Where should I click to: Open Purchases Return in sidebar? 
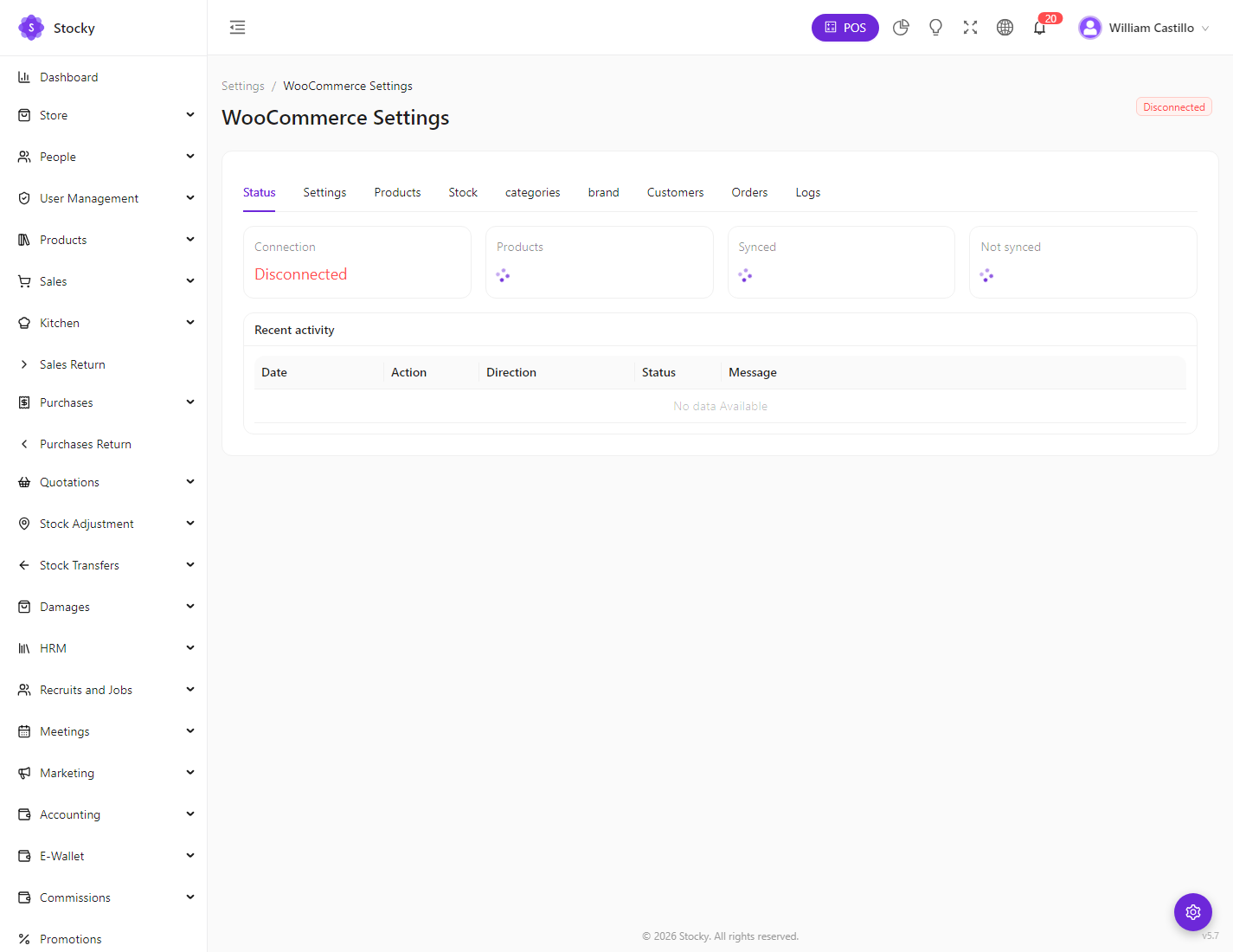pos(86,444)
